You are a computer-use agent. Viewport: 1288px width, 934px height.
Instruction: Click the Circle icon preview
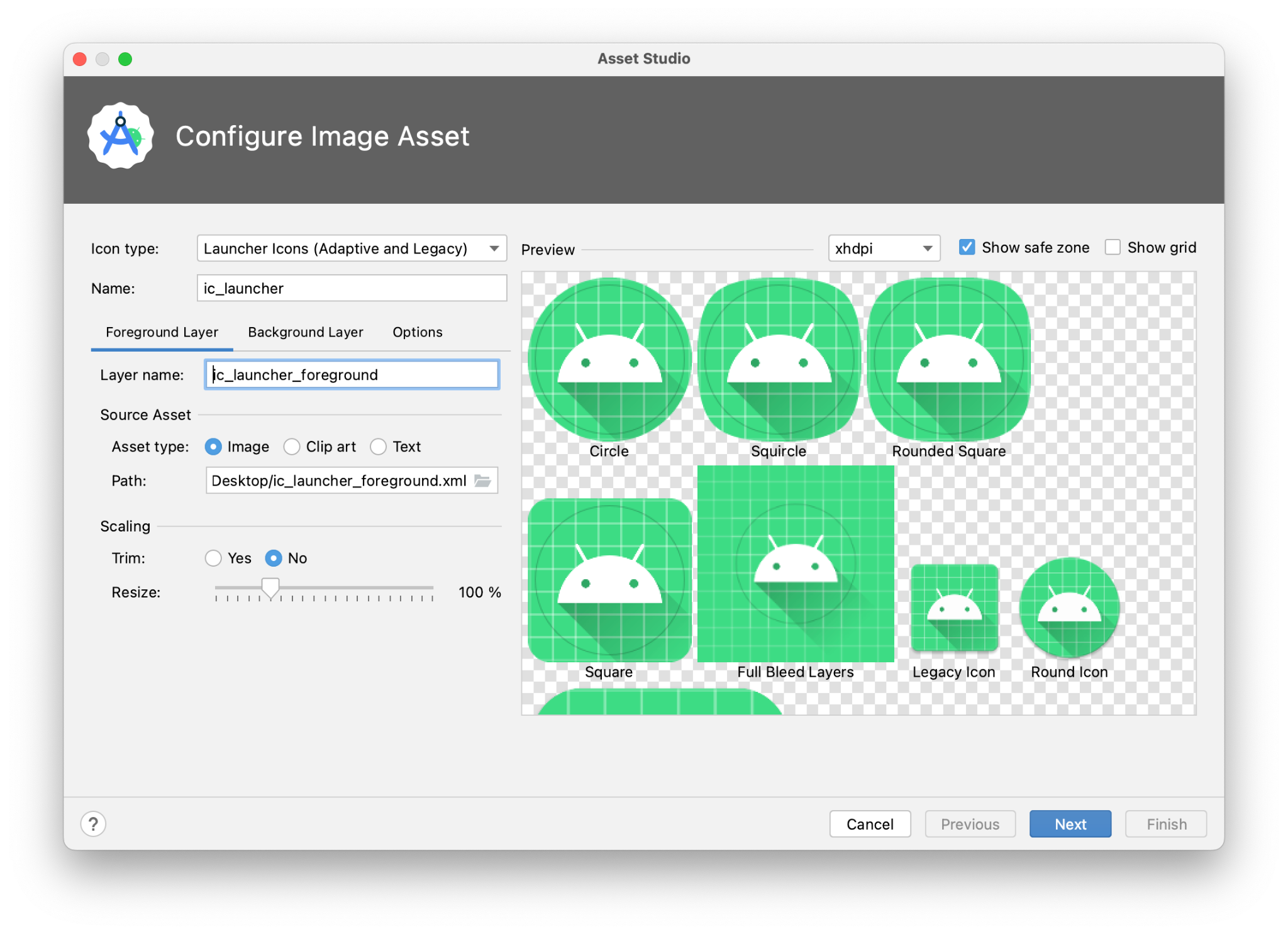[x=609, y=360]
